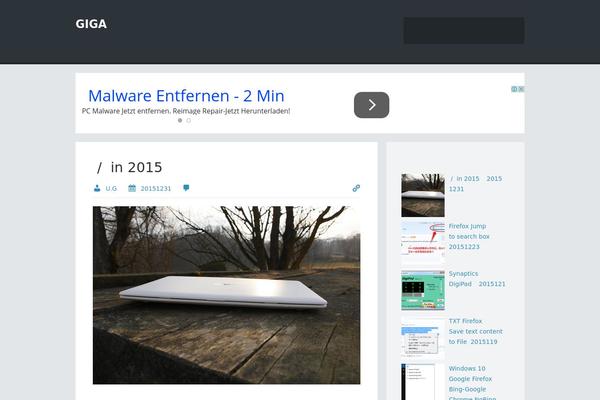Open the ad info icon
This screenshot has width=600, height=400.
tap(514, 89)
